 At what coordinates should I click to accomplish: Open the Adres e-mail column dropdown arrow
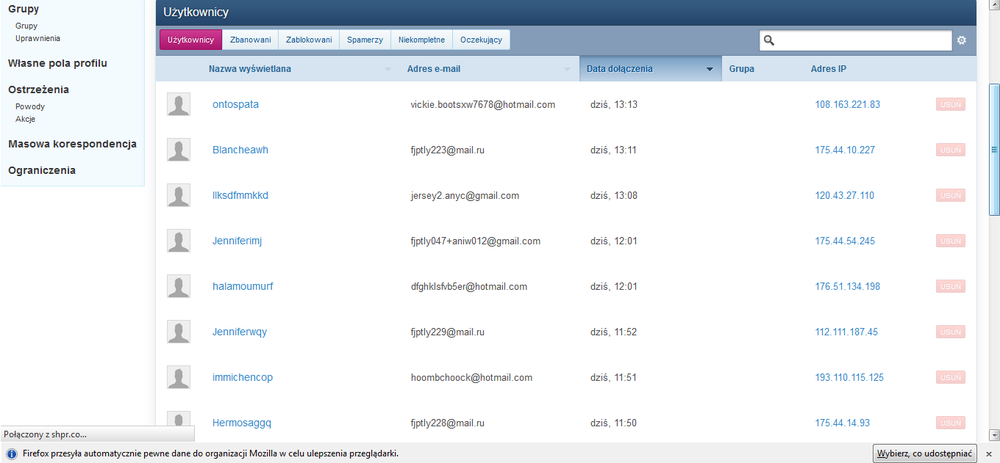(x=569, y=70)
